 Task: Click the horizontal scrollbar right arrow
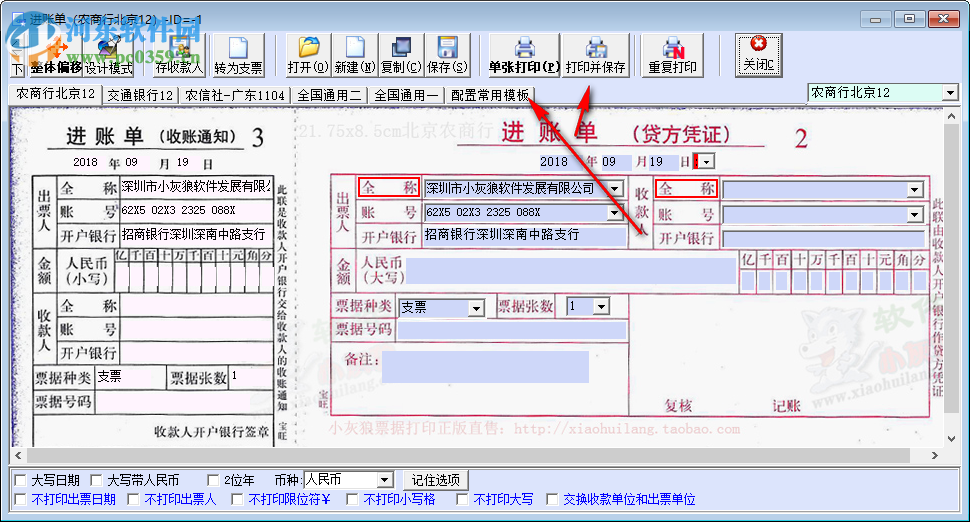[934, 455]
